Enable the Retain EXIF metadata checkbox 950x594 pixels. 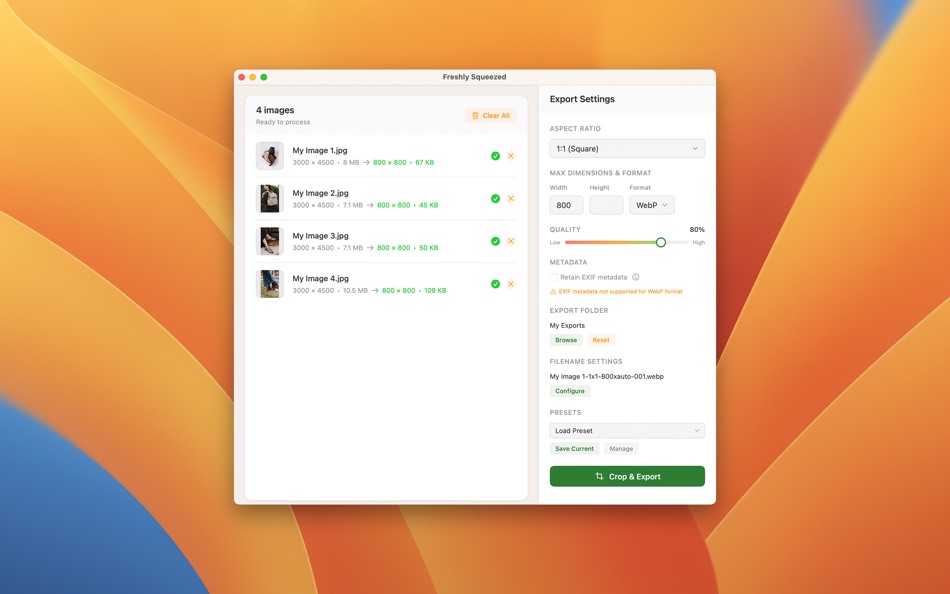click(553, 277)
